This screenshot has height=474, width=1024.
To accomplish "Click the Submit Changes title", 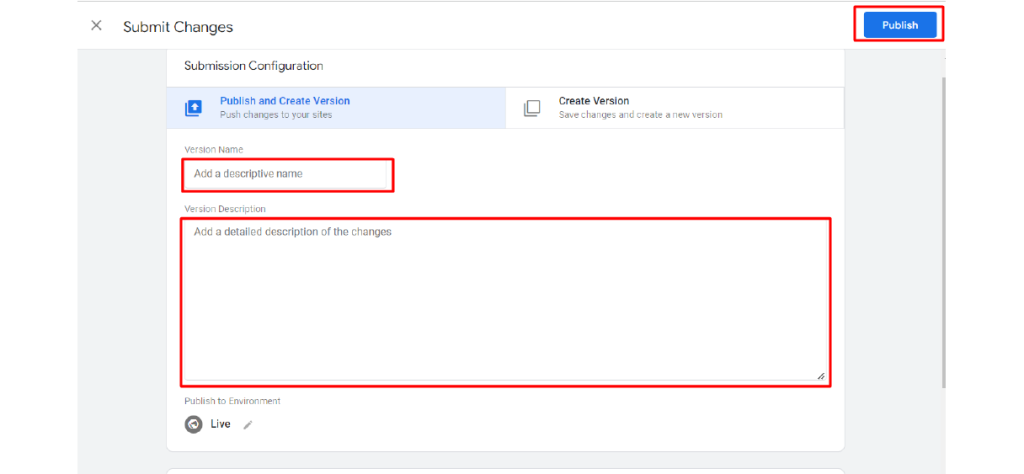I will point(178,27).
